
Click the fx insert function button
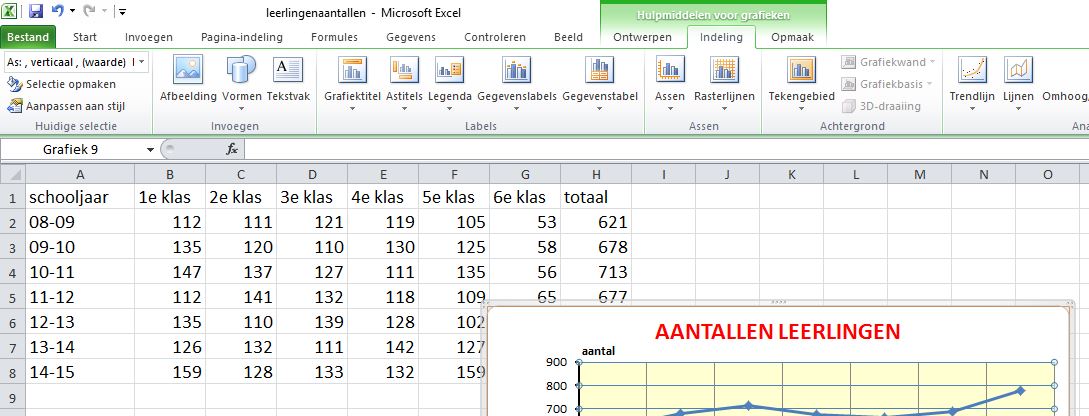[x=232, y=149]
